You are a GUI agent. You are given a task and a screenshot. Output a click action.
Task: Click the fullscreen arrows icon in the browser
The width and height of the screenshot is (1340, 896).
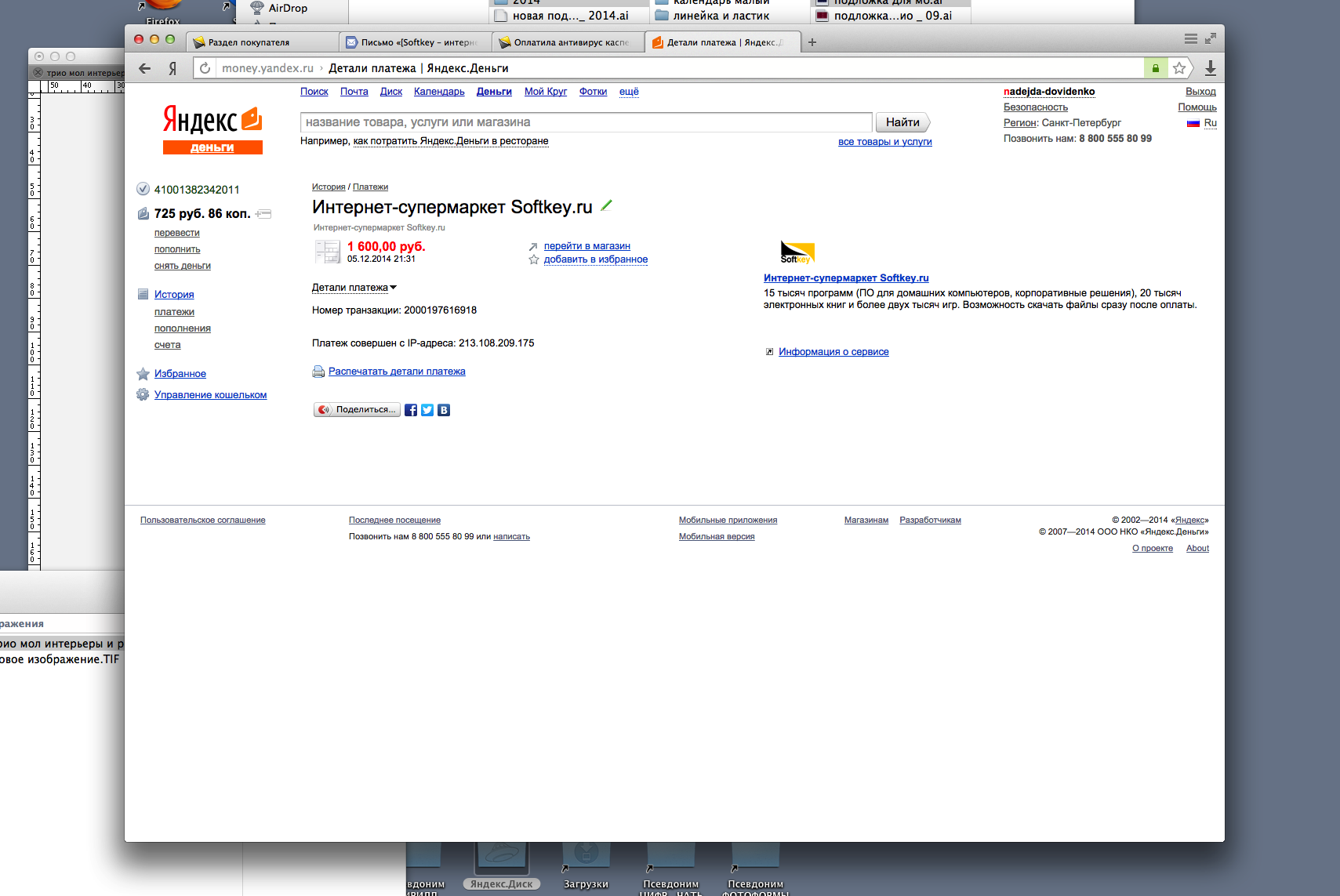pyautogui.click(x=1211, y=38)
